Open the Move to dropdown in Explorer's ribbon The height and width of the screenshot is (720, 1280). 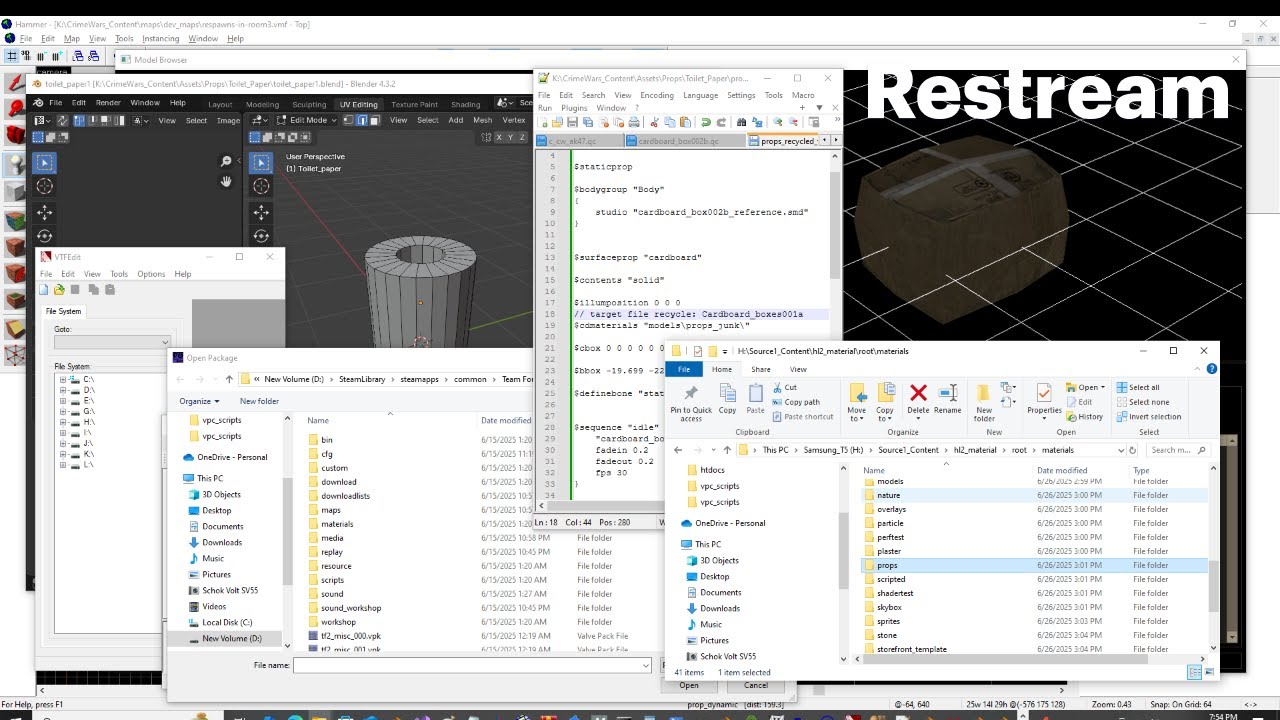click(856, 401)
